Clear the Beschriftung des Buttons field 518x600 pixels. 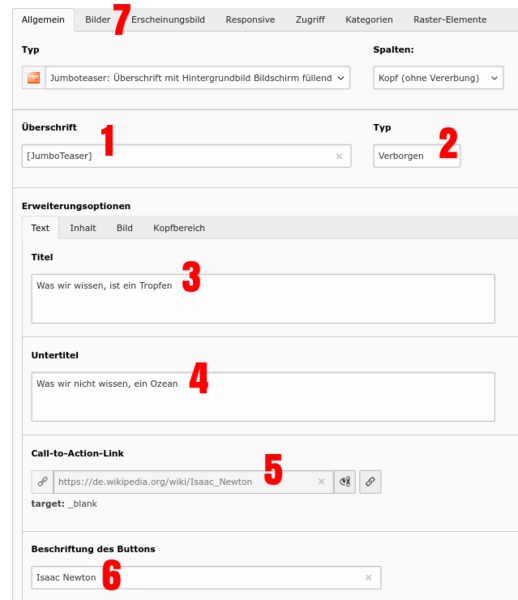[368, 577]
